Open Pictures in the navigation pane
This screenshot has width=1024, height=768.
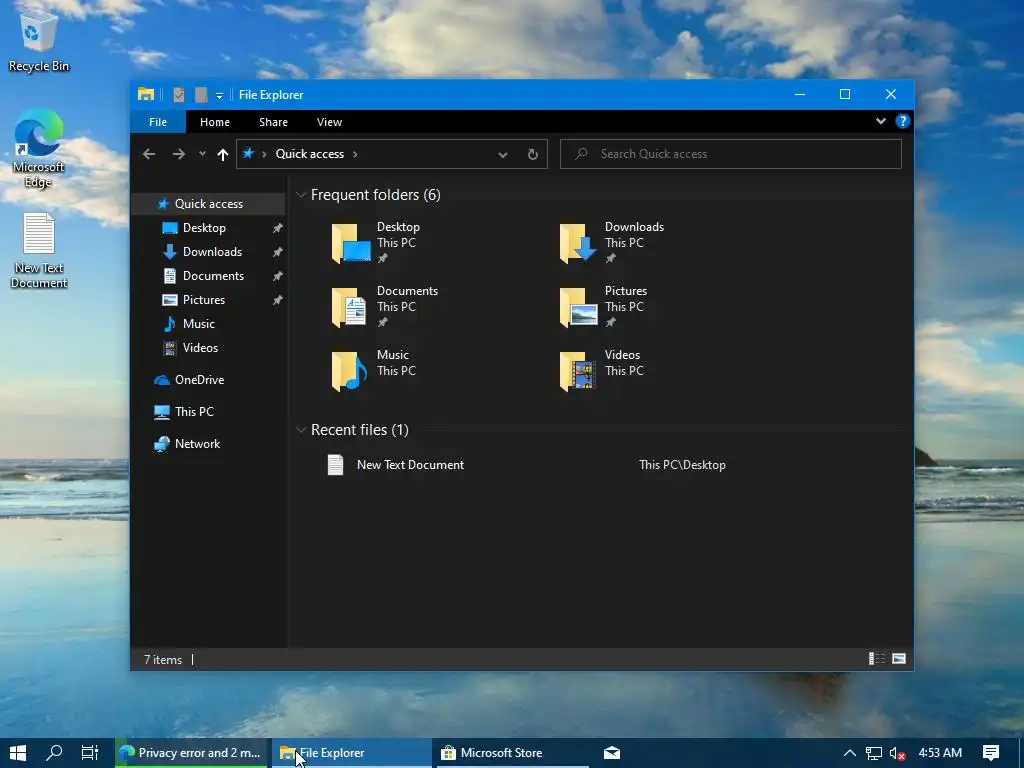[x=204, y=300]
